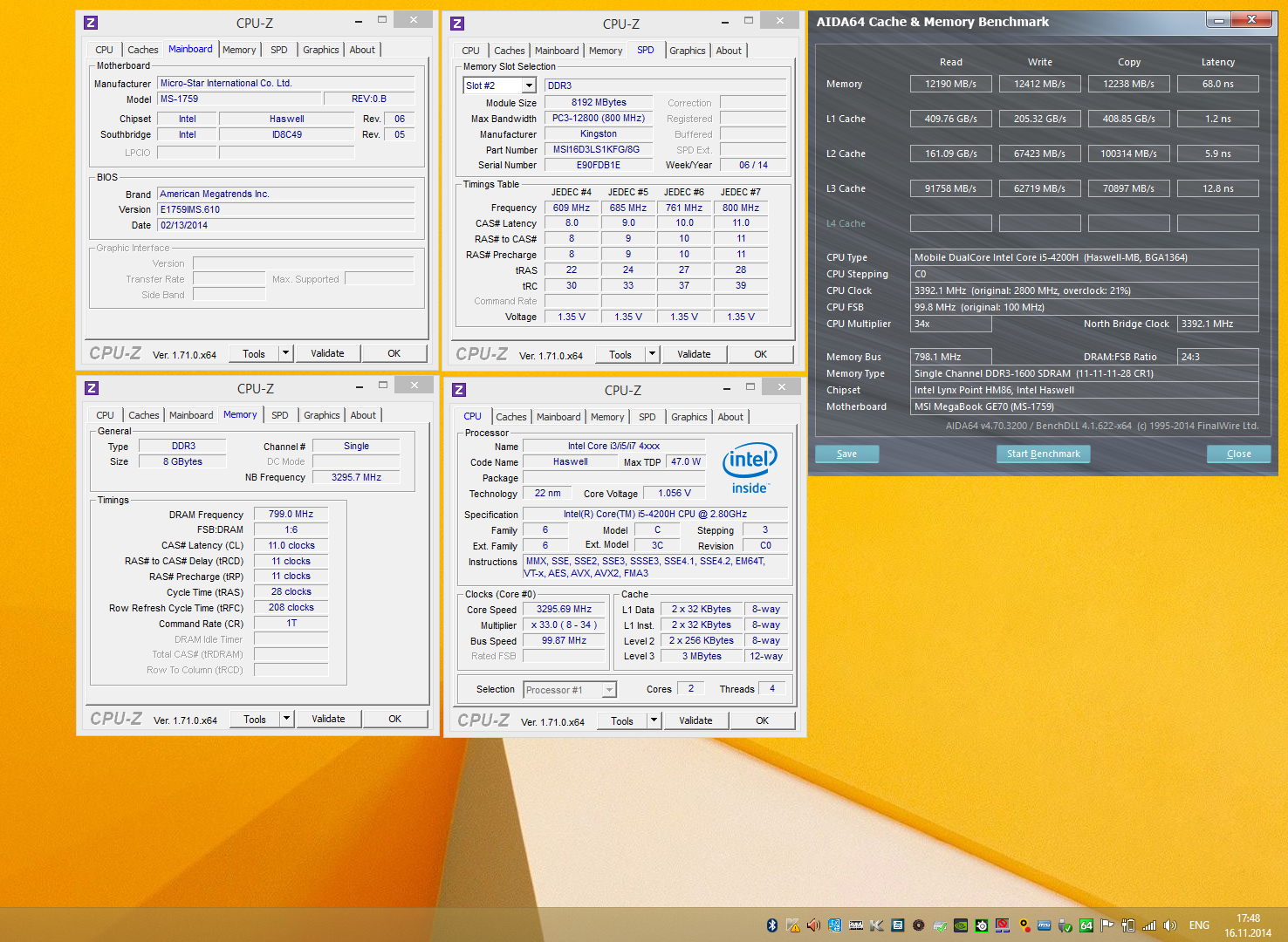Open the Action Center flag icon
This screenshot has width=1288, height=942.
coord(1107,925)
